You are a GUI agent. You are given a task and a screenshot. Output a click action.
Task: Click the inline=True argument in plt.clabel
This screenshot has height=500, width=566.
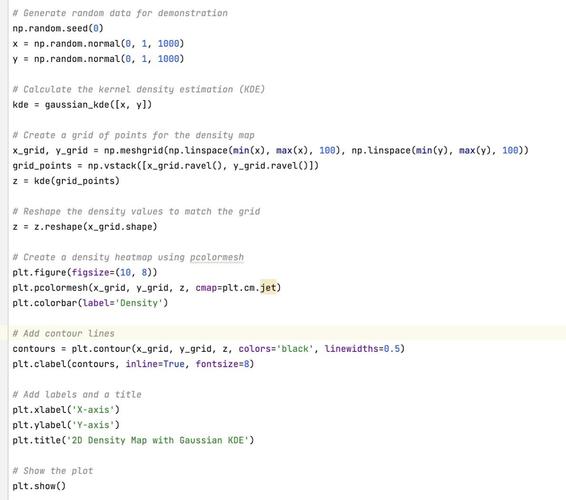point(155,364)
